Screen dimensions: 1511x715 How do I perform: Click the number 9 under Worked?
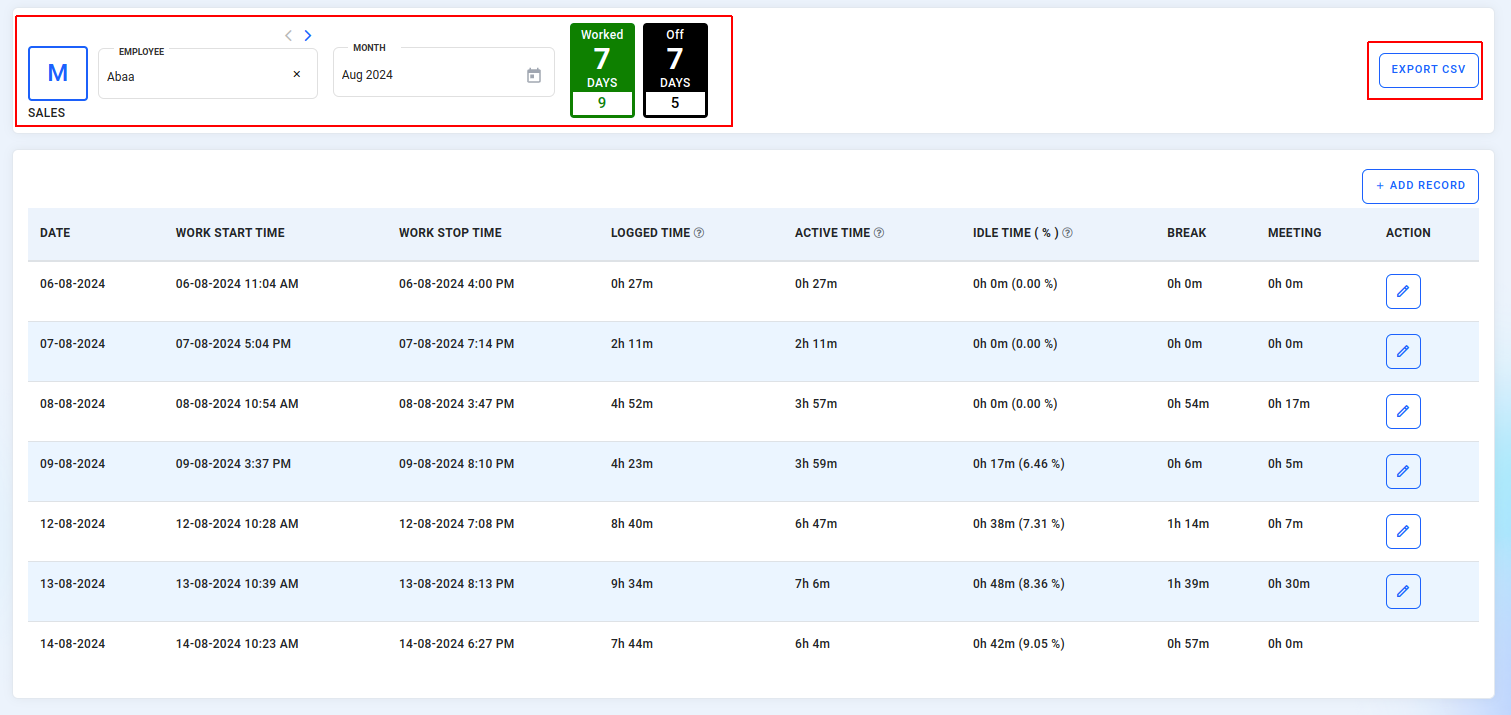click(602, 102)
